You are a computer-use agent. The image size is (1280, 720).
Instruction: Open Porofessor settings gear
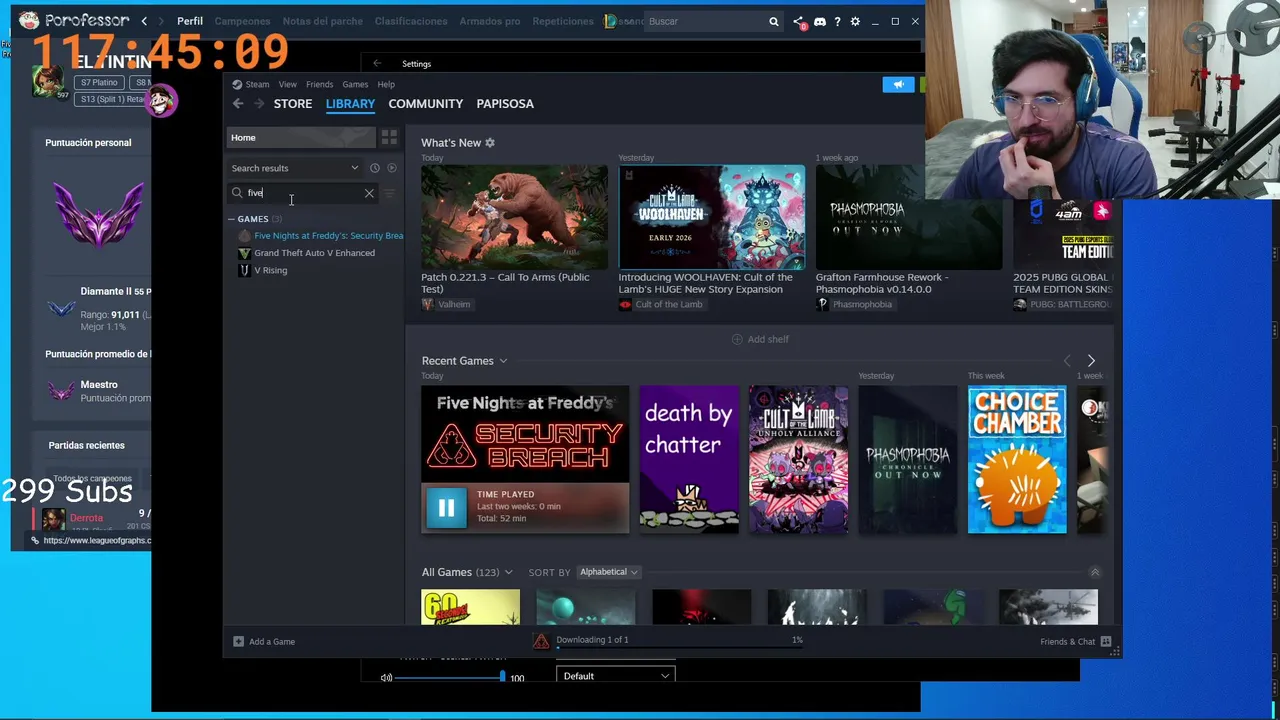(854, 21)
